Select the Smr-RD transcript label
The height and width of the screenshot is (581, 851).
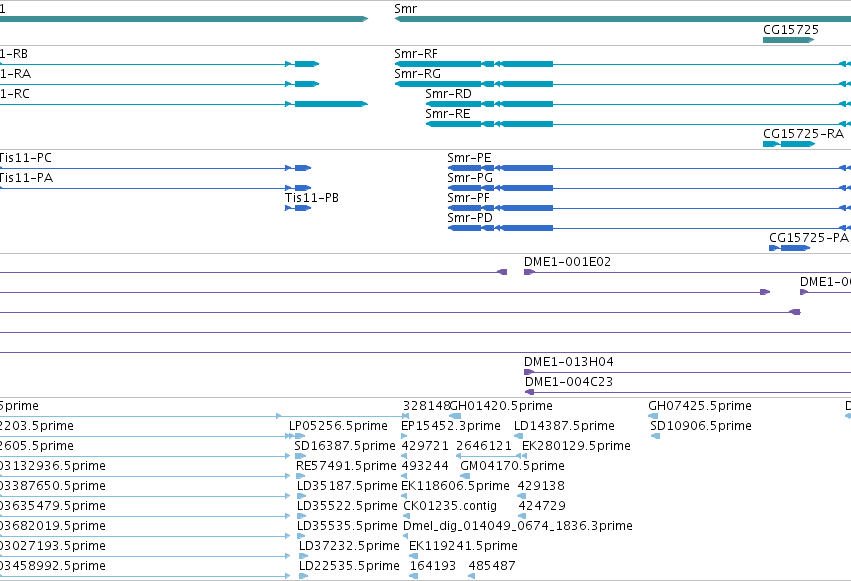(448, 94)
